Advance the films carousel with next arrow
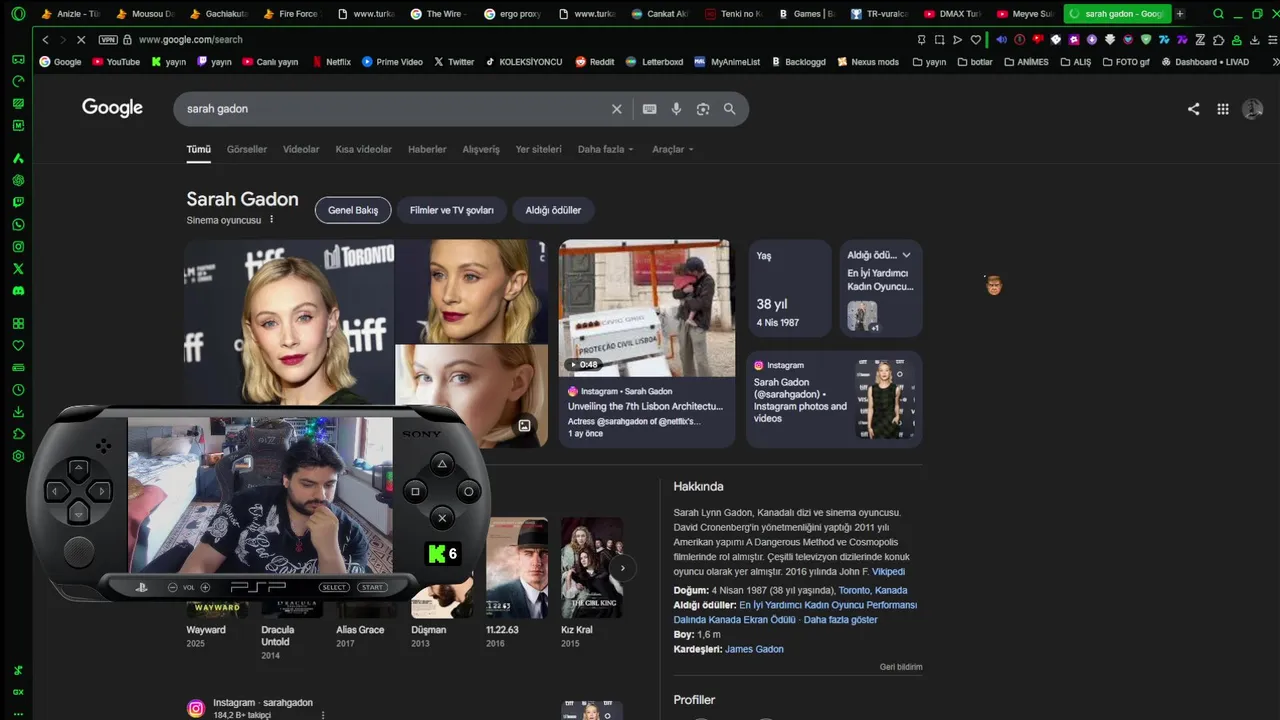1280x720 pixels. 622,568
